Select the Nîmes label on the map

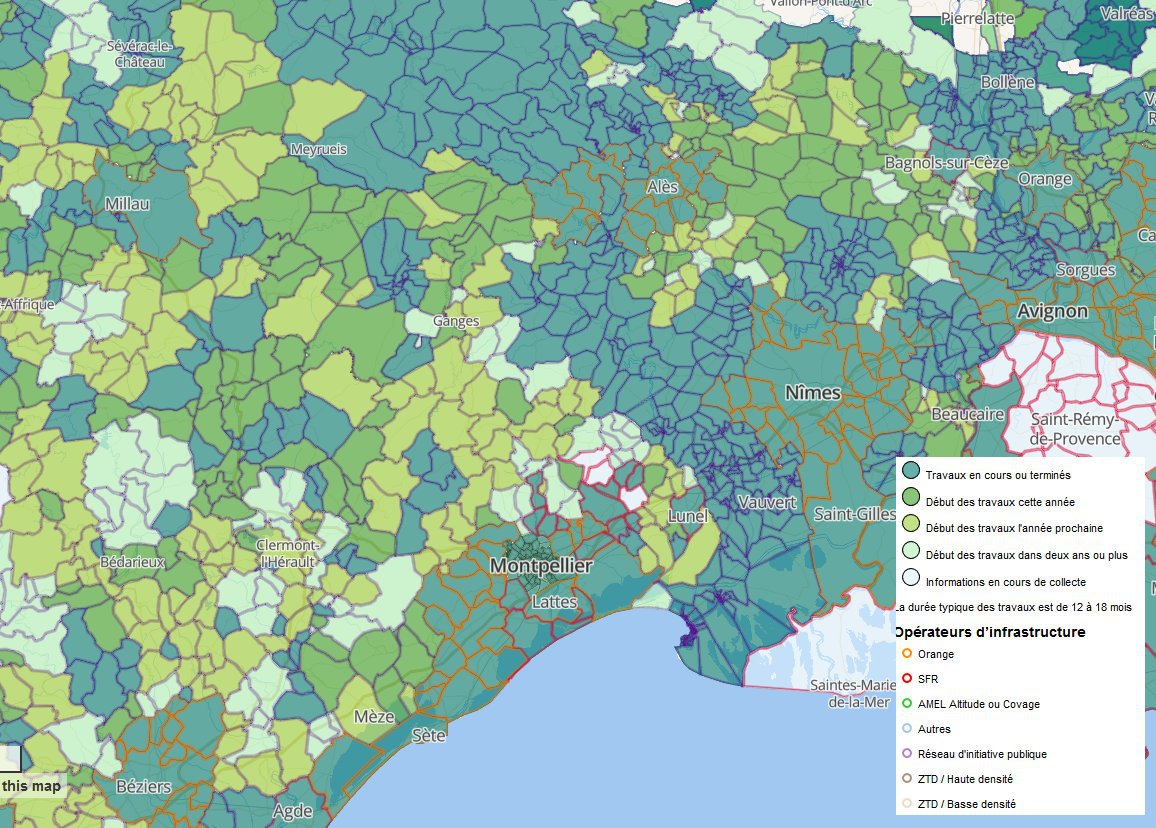pos(812,393)
